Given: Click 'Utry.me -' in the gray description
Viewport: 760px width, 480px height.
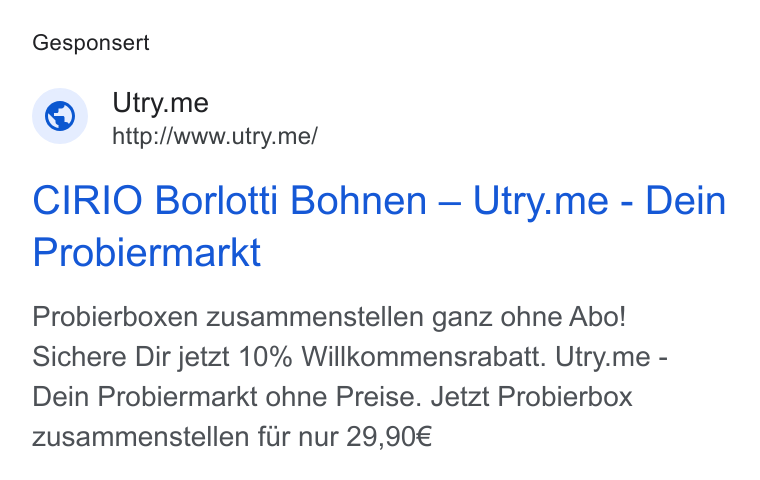Looking at the screenshot, I should coord(612,358).
